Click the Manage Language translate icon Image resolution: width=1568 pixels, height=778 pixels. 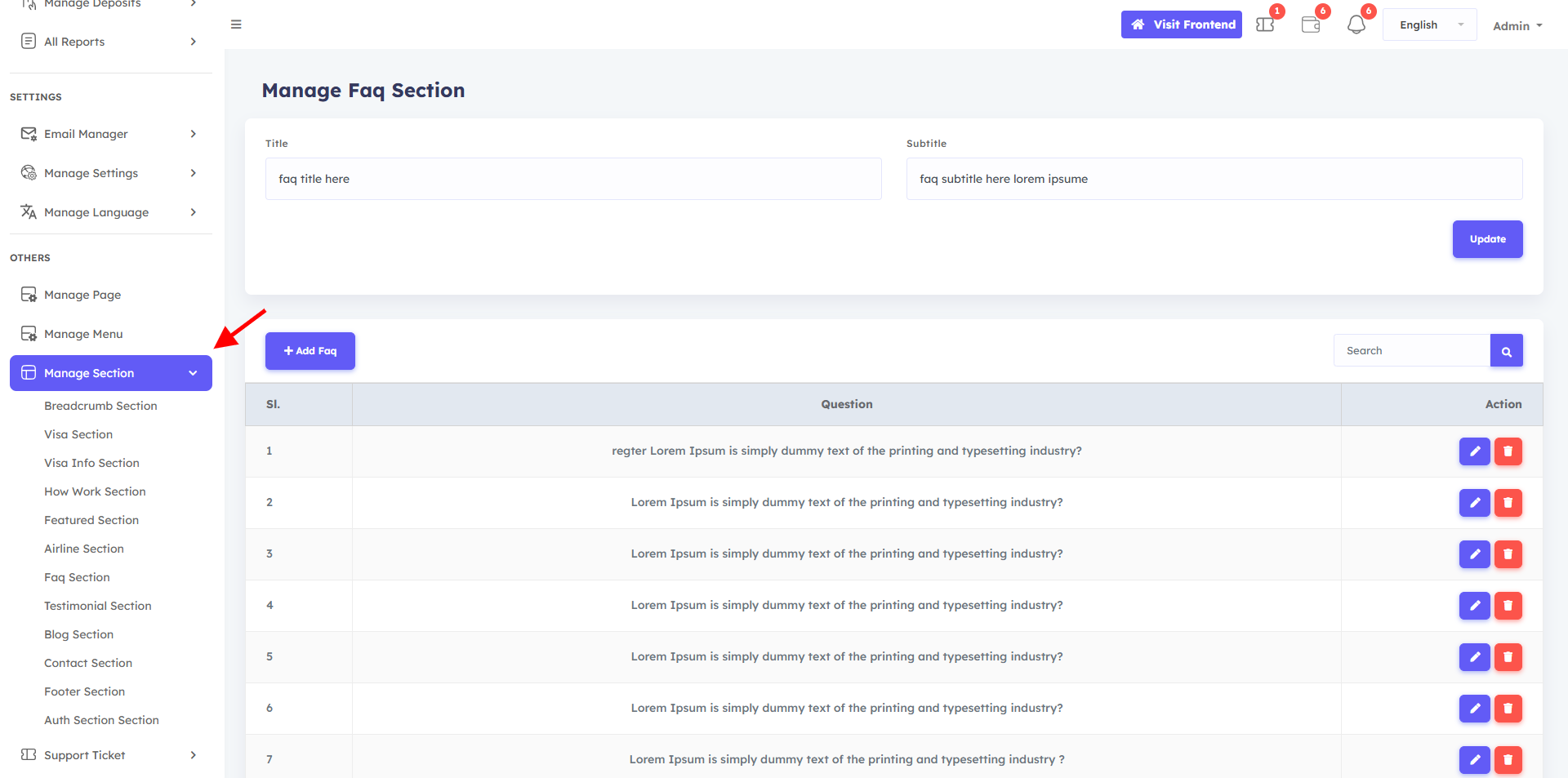coord(29,212)
